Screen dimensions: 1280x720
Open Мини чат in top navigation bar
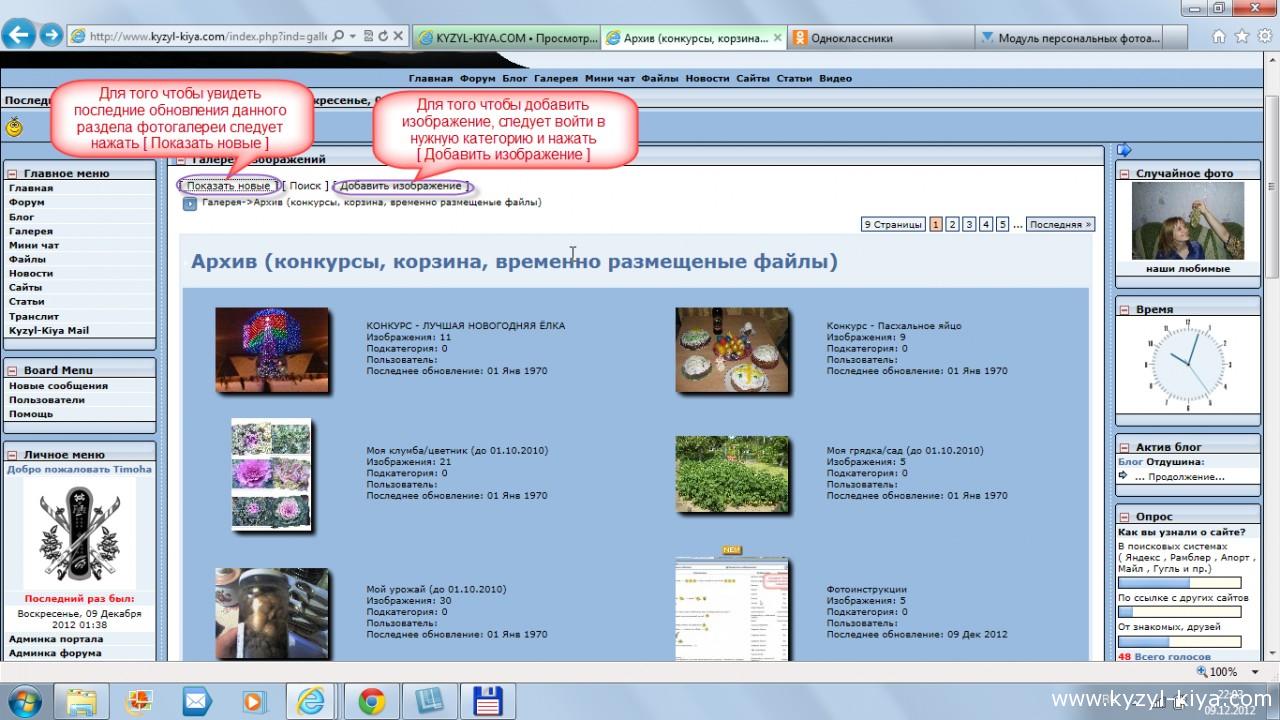[x=610, y=78]
